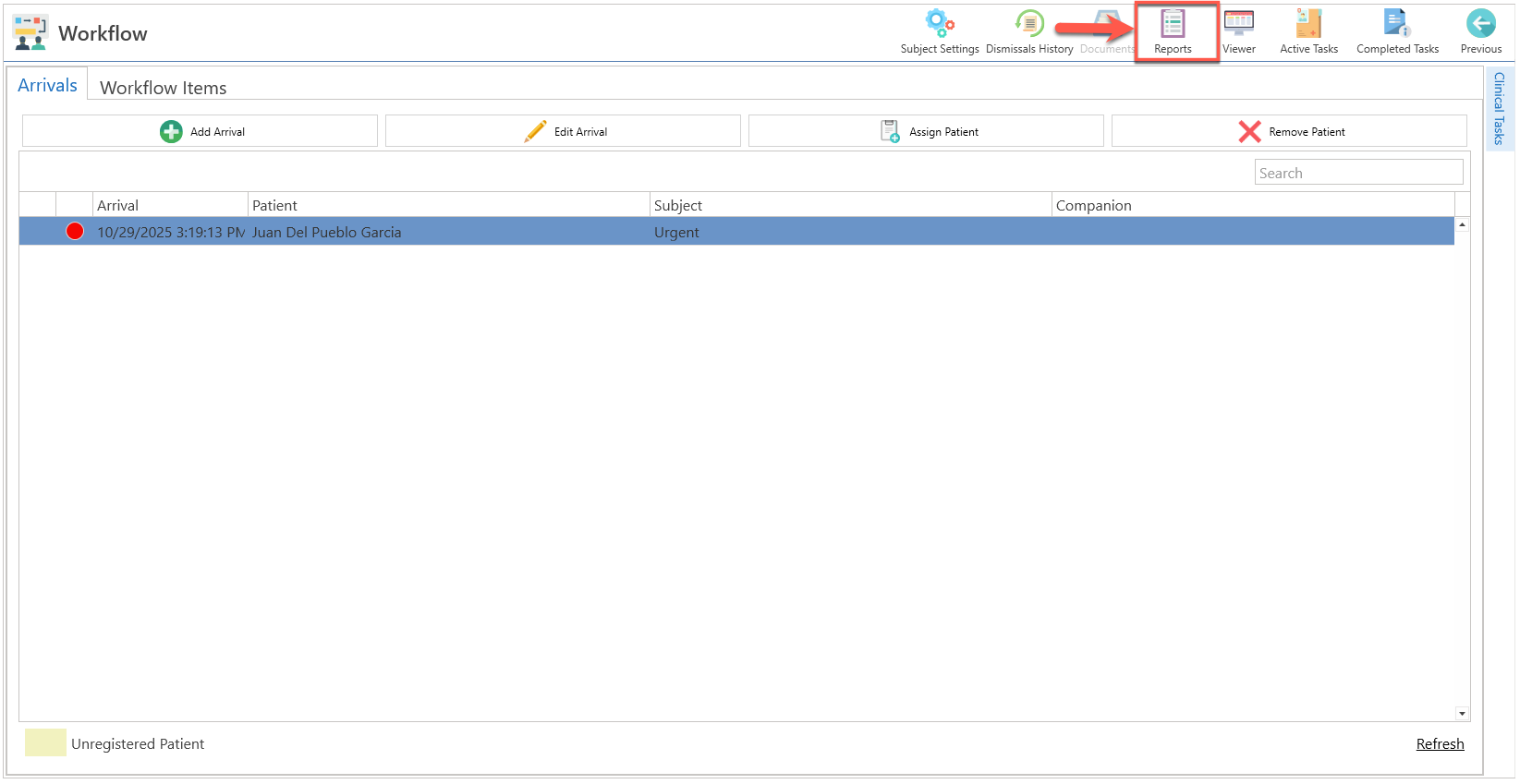Open the Clinical Tasks side panel tab
1520x784 pixels.
(x=1499, y=108)
